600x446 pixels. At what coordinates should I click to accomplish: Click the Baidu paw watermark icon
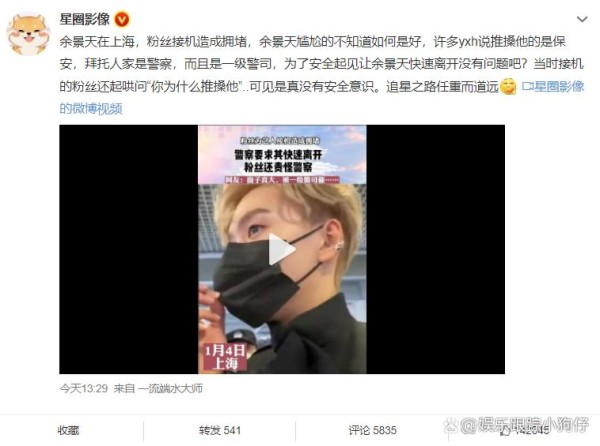pos(450,425)
